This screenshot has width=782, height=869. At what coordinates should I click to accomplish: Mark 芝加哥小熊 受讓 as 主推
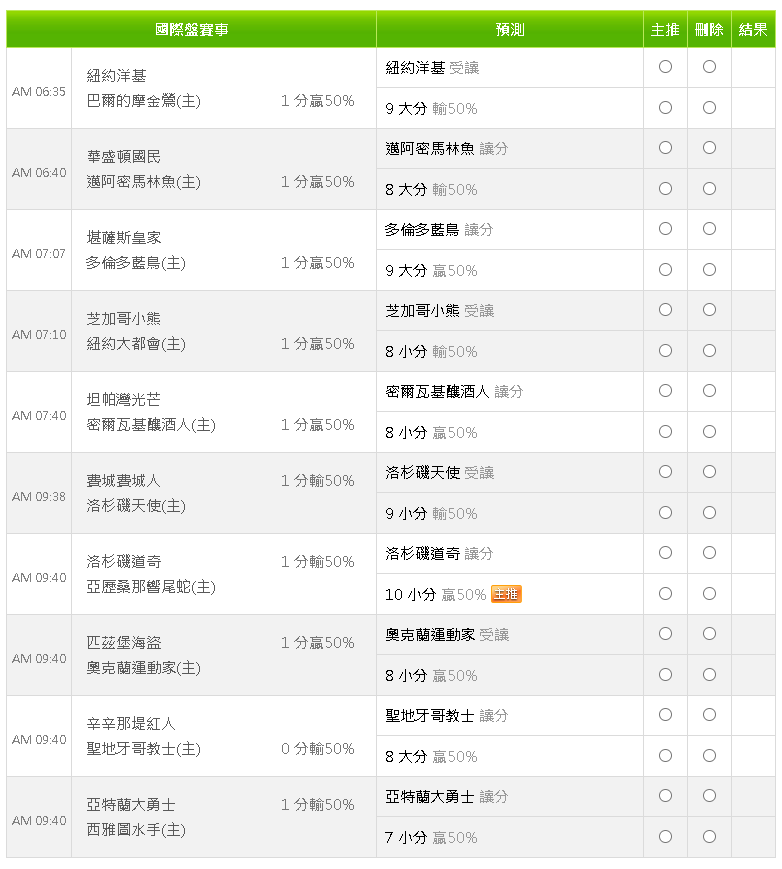(x=665, y=310)
